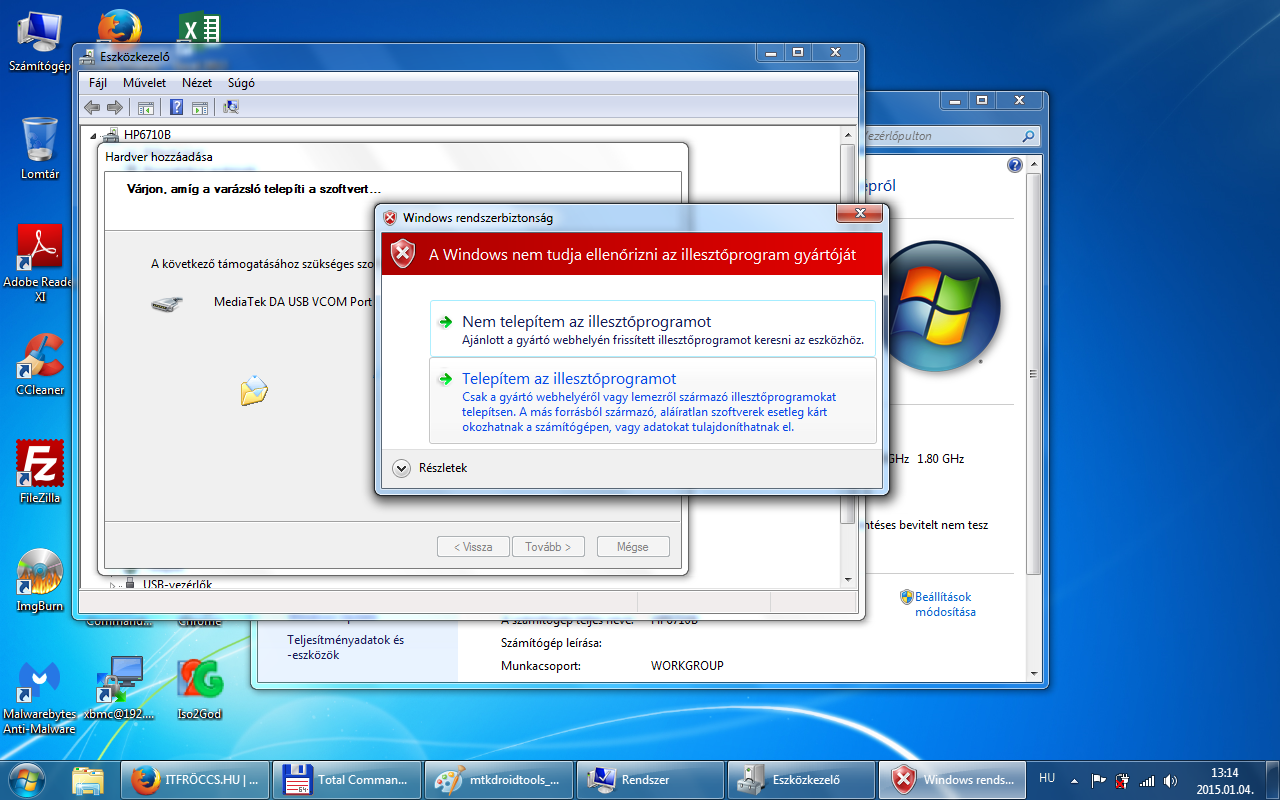Open Iso2God desktop shortcut
The width and height of the screenshot is (1280, 800).
click(x=199, y=686)
